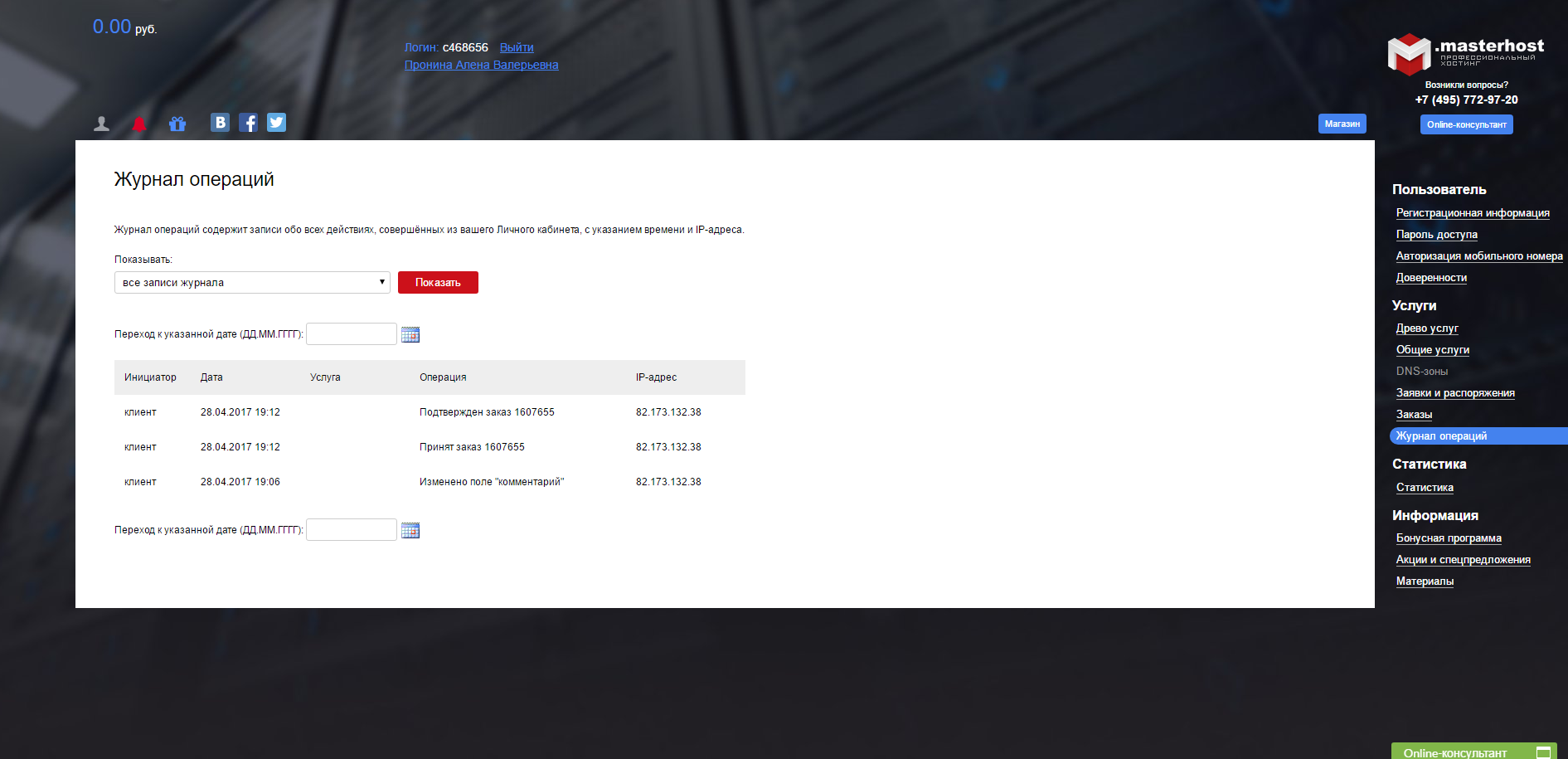Screen dimensions: 1568x759
Task: Open Регистрационная информация in the sidebar
Action: pos(1473,213)
